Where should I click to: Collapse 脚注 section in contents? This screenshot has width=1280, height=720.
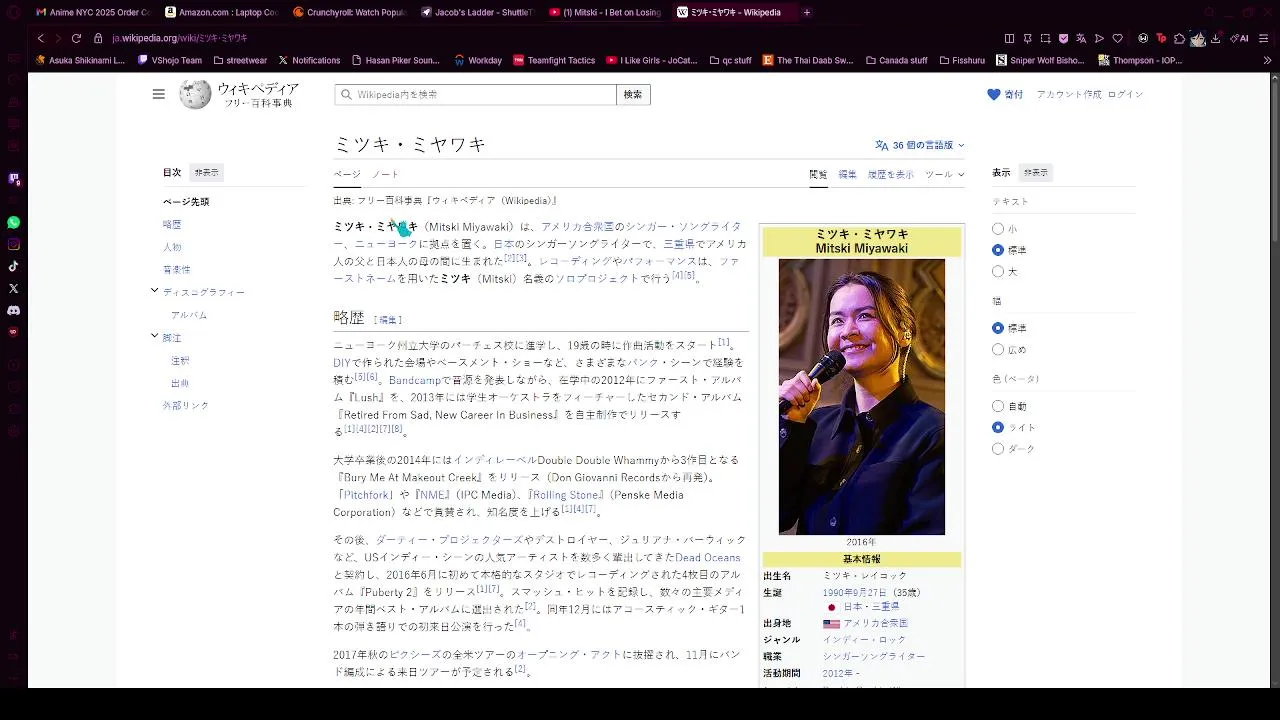click(x=154, y=336)
